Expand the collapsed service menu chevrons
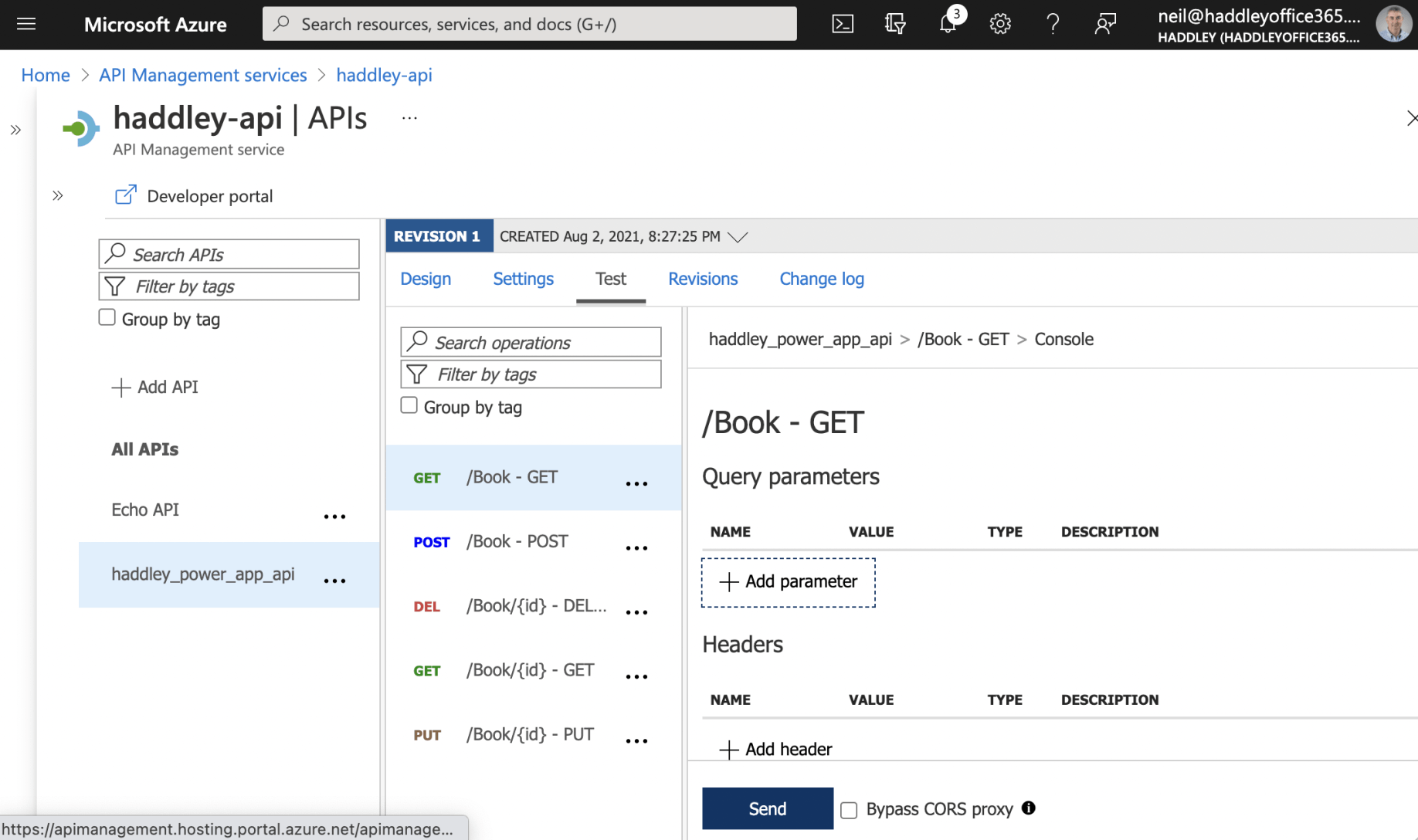The height and width of the screenshot is (840, 1418). (58, 195)
